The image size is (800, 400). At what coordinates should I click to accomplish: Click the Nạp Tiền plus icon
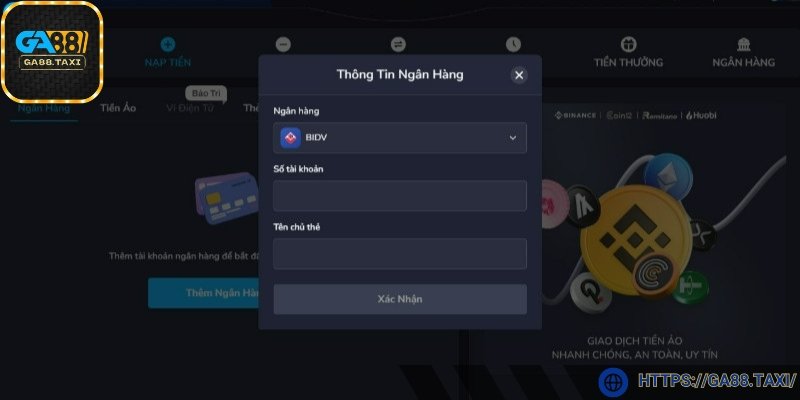pyautogui.click(x=168, y=44)
